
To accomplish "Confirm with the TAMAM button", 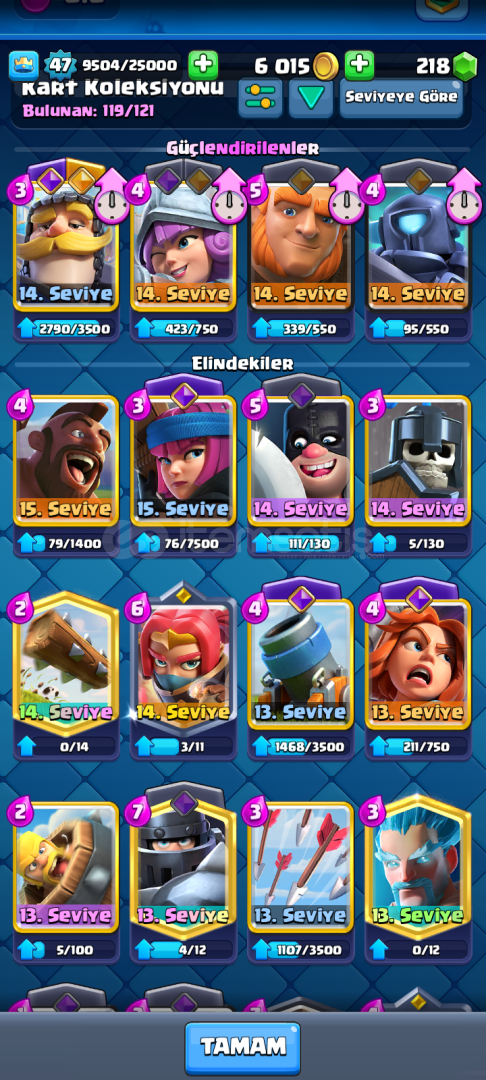I will tap(242, 1047).
